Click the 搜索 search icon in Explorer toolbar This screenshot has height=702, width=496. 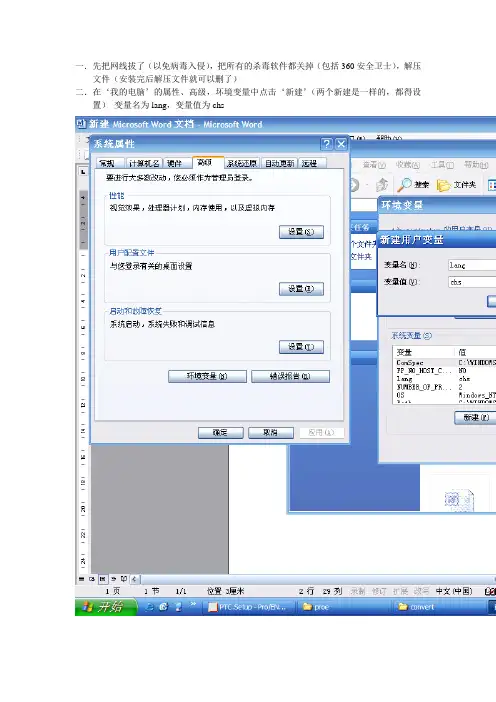(413, 184)
